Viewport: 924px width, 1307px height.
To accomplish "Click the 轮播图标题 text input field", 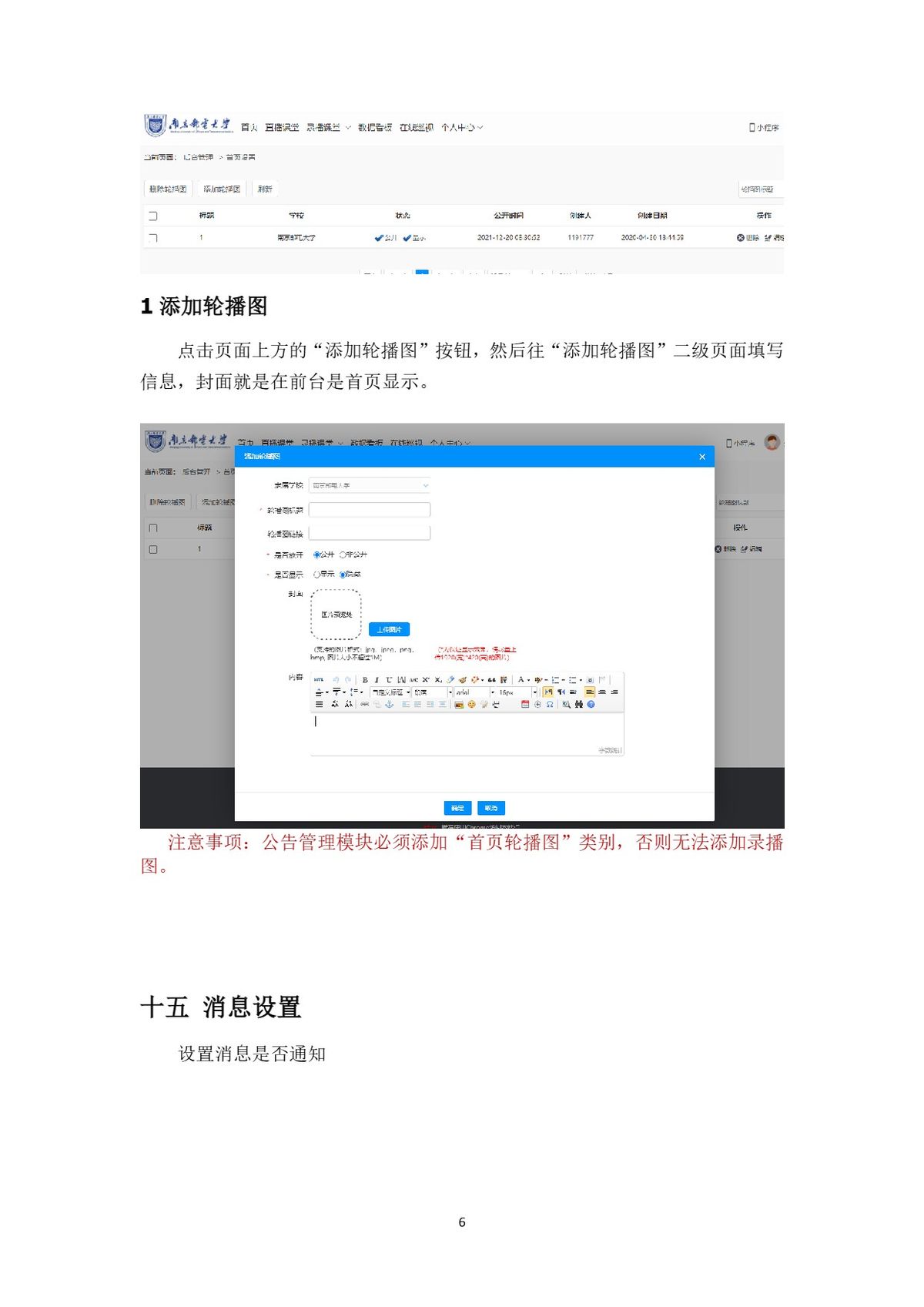I will 369,510.
